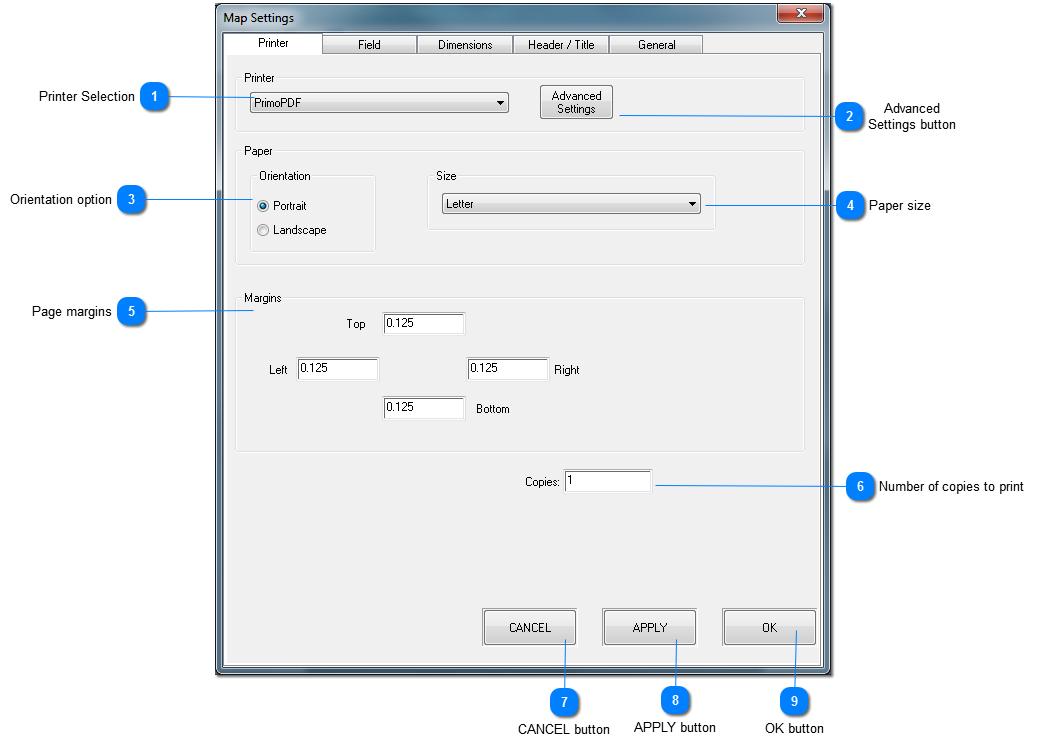This screenshot has width=1038, height=751.
Task: Switch to the General tab
Action: [x=656, y=45]
